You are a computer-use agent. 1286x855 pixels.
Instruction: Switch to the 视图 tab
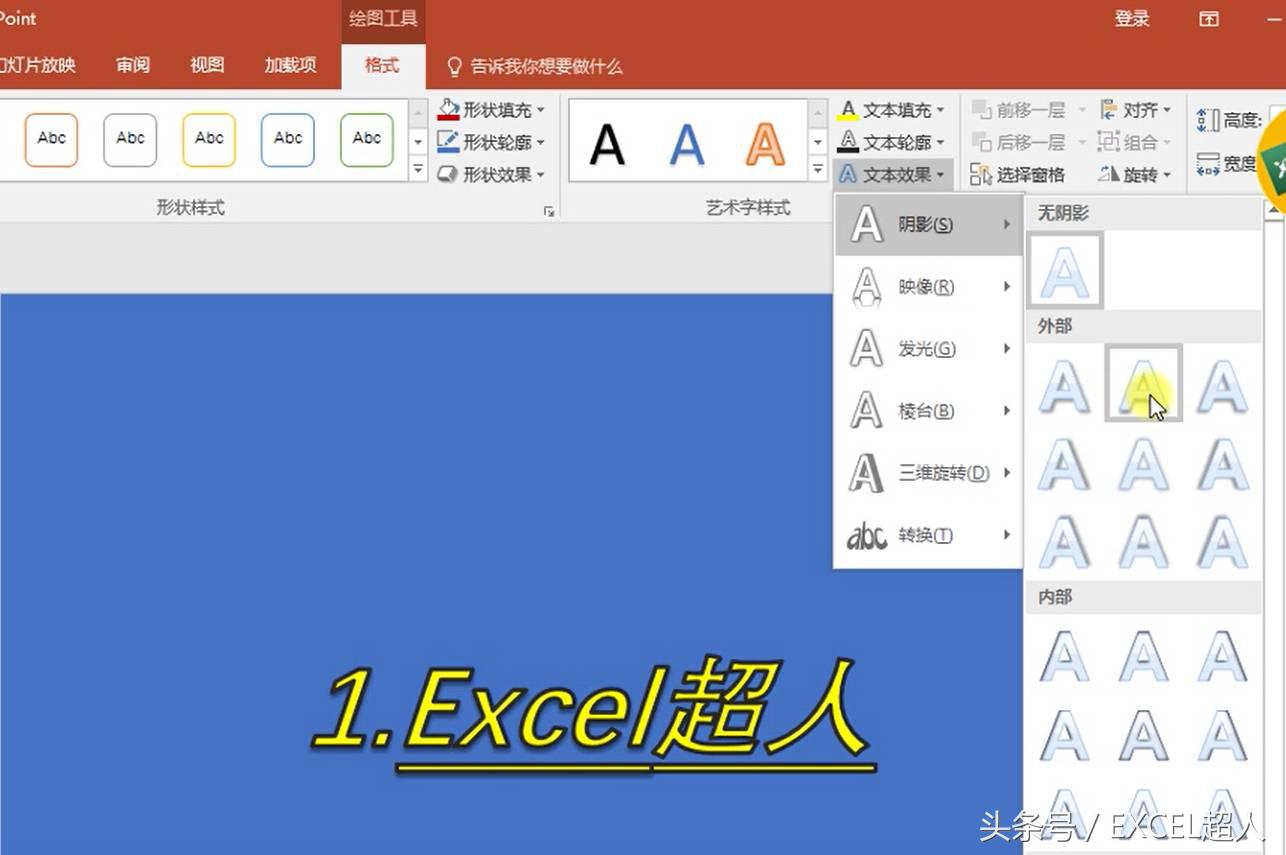pyautogui.click(x=207, y=66)
